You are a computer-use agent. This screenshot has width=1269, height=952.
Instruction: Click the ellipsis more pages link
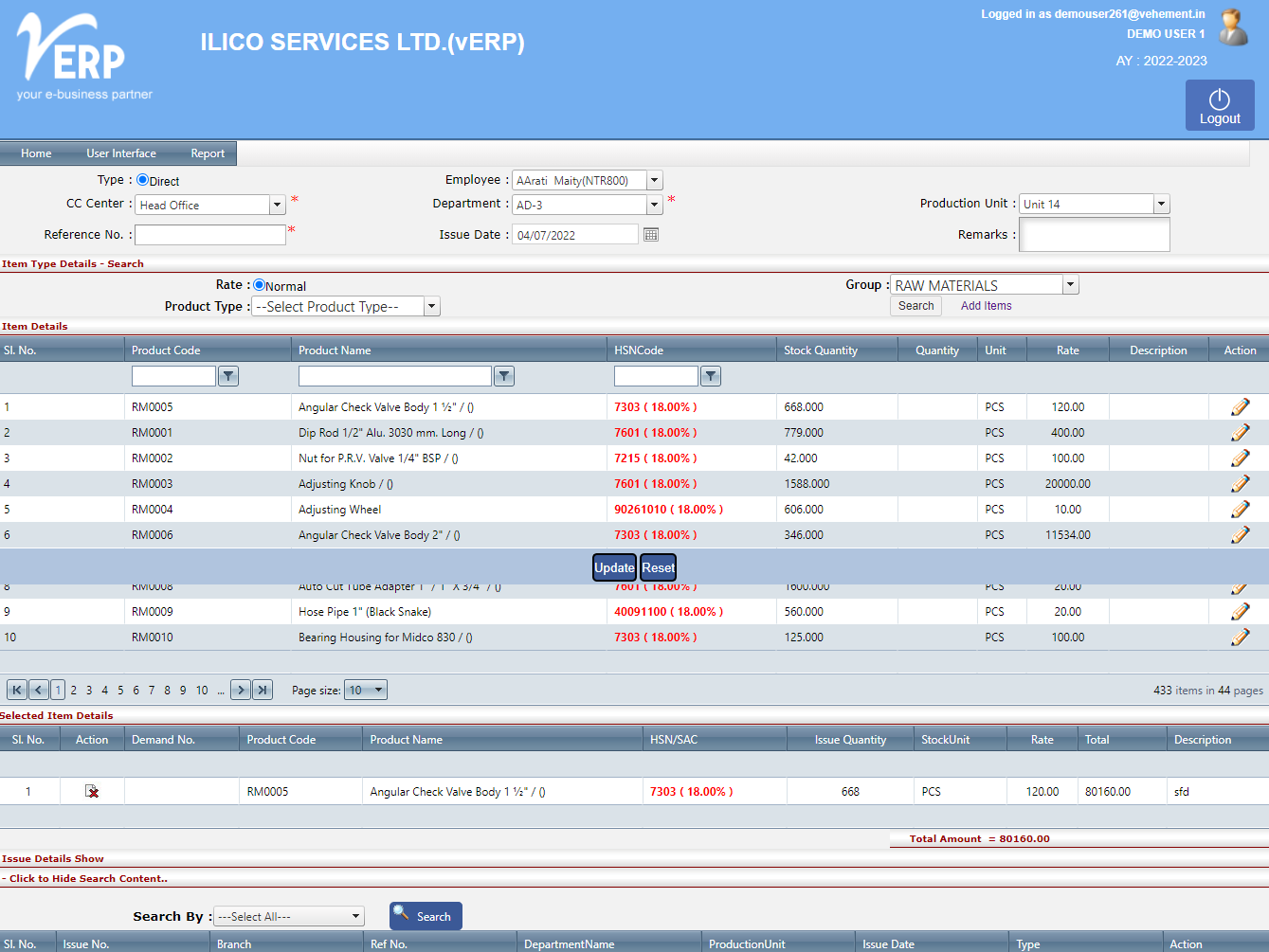click(x=221, y=691)
